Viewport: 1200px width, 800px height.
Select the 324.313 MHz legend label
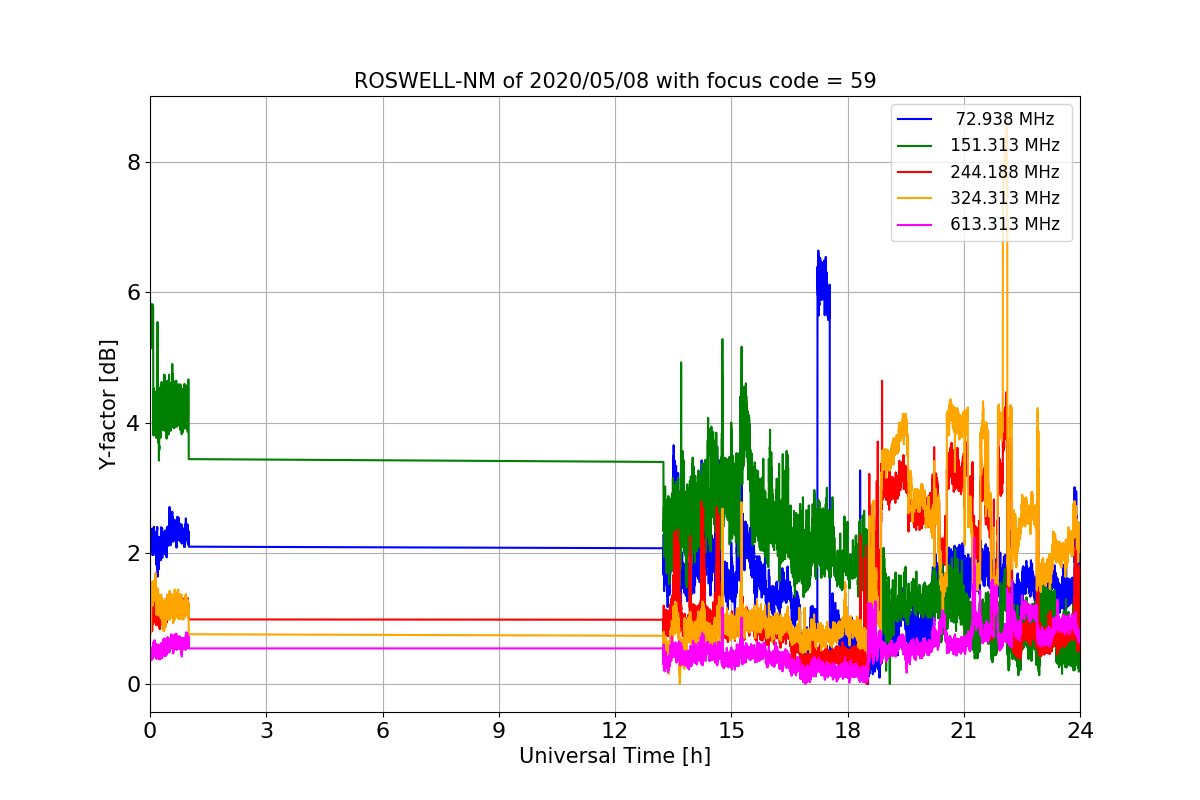pyautogui.click(x=1005, y=198)
